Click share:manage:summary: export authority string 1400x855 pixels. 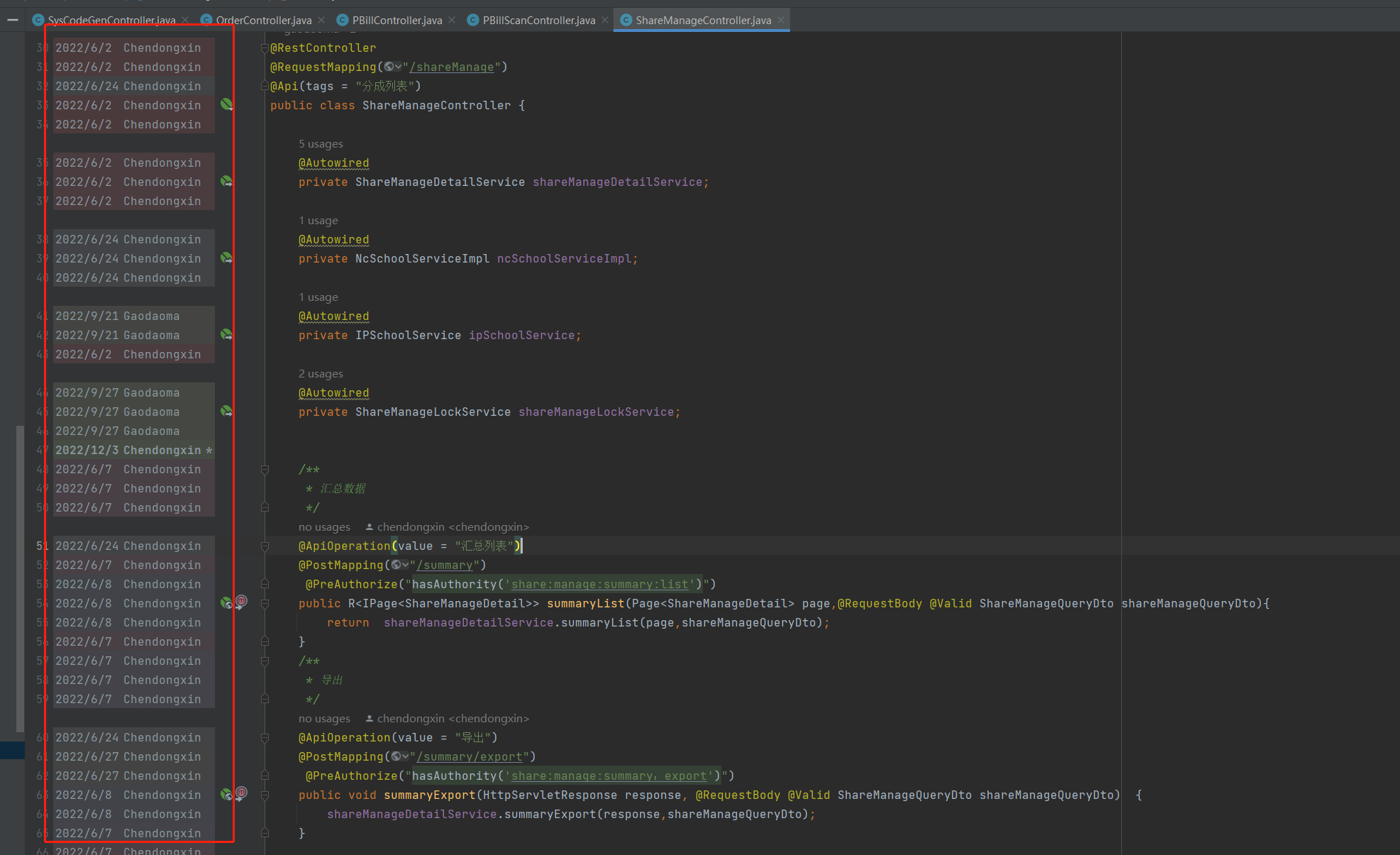pyautogui.click(x=609, y=776)
